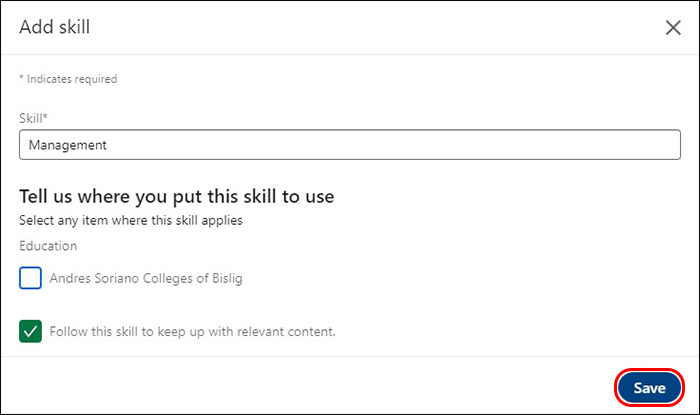Click the Management text inside Skill field

(x=67, y=145)
